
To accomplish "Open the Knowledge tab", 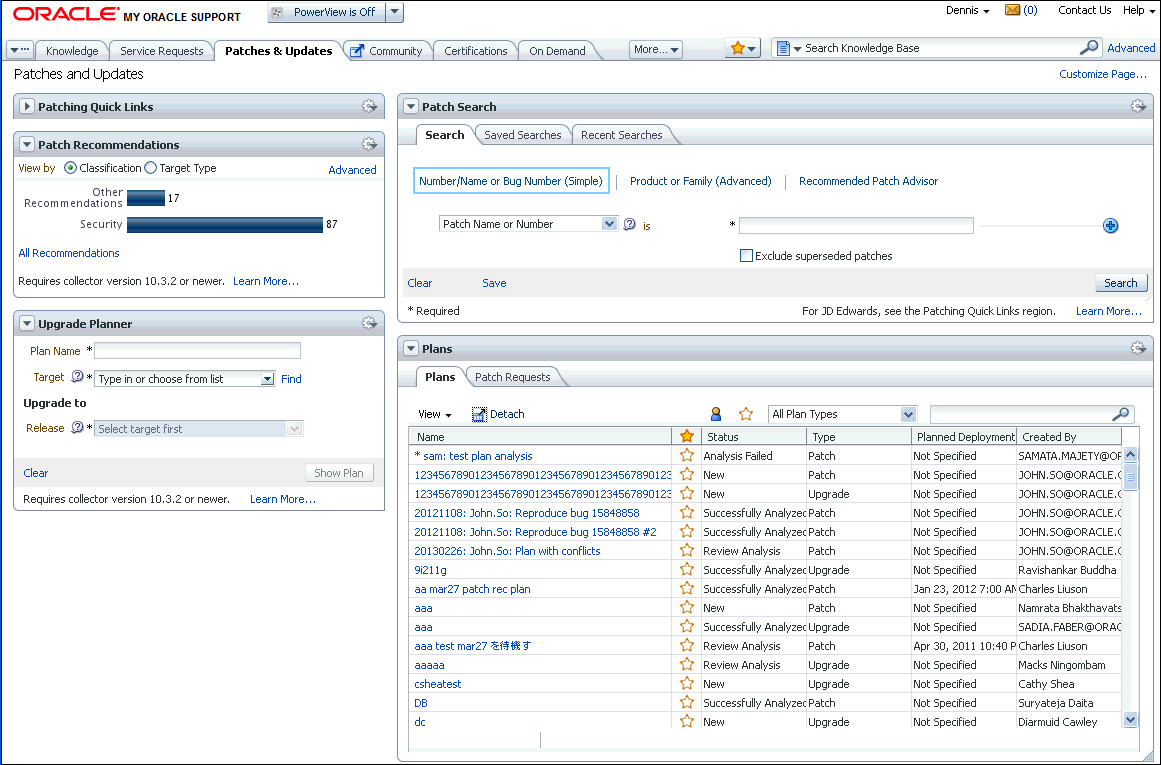I will (72, 51).
